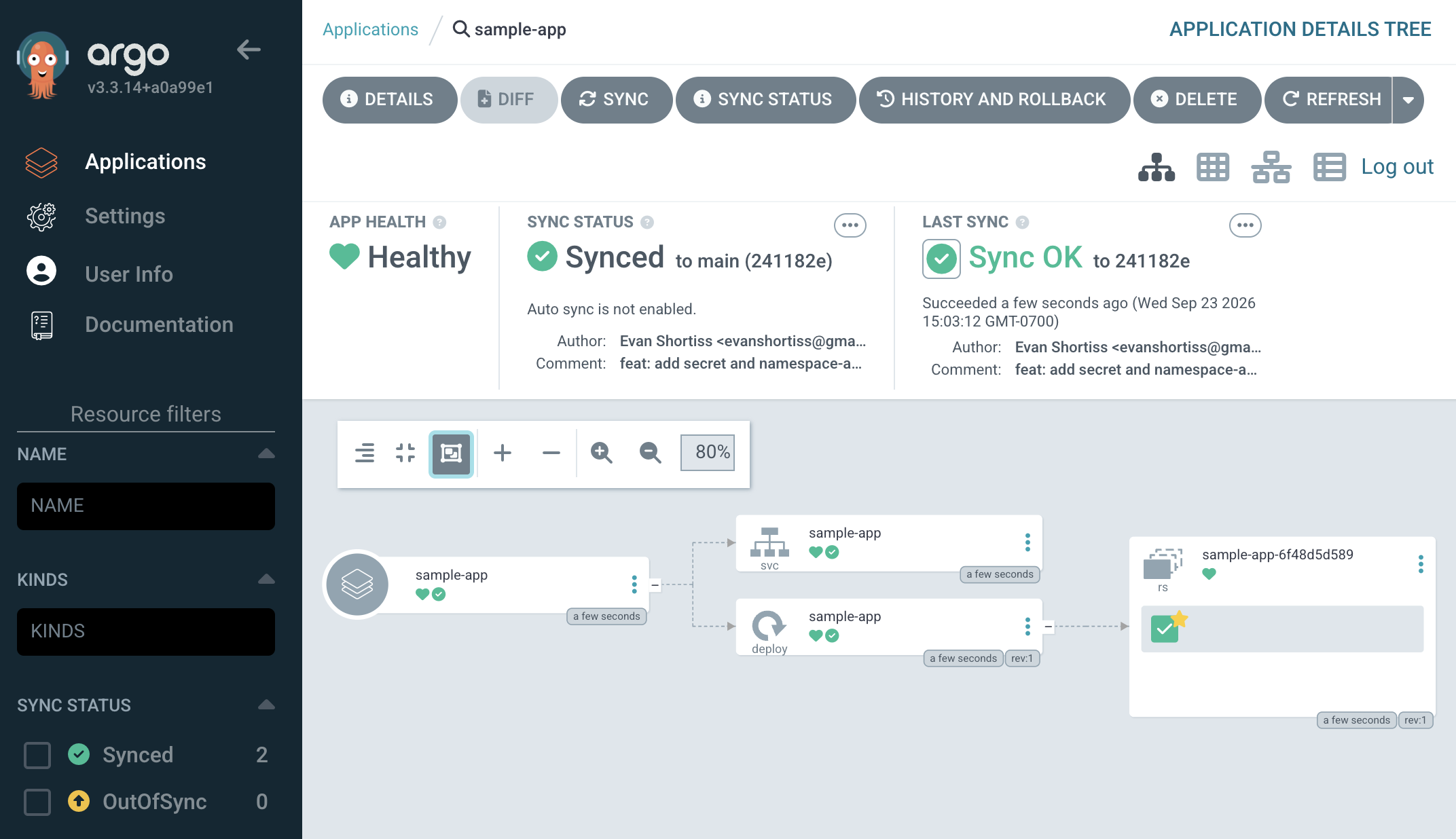Open HISTORY AND ROLLBACK
Screen dimensions: 1456x839
(994, 100)
